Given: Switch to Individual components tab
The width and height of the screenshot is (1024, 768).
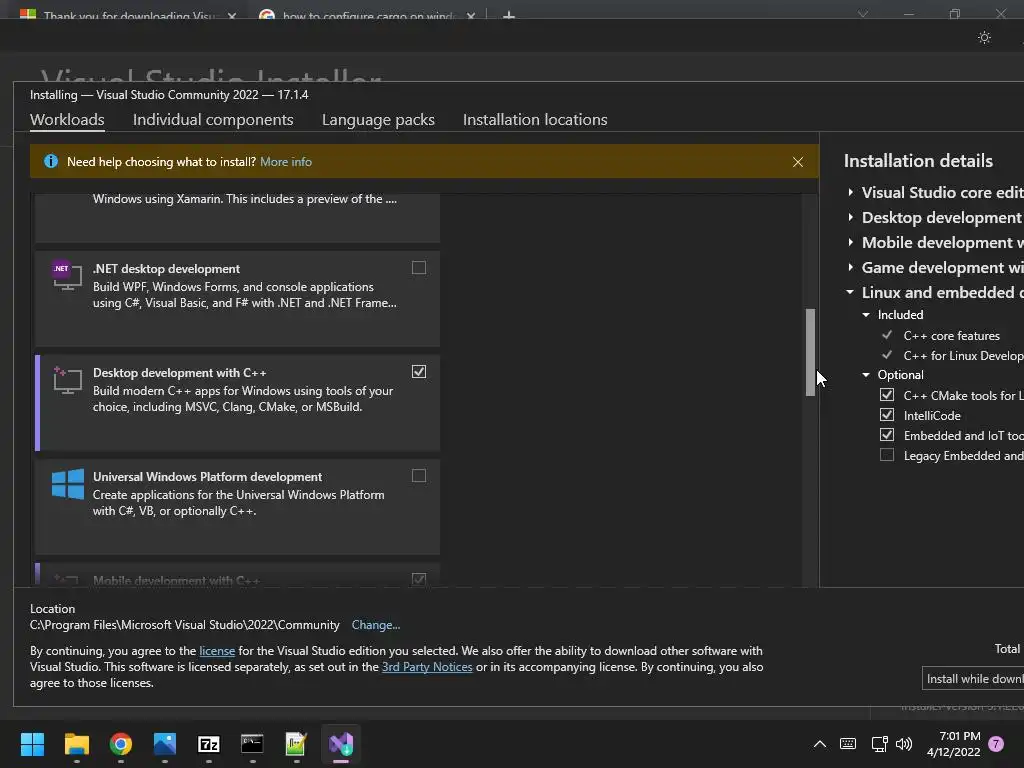Looking at the screenshot, I should point(213,120).
